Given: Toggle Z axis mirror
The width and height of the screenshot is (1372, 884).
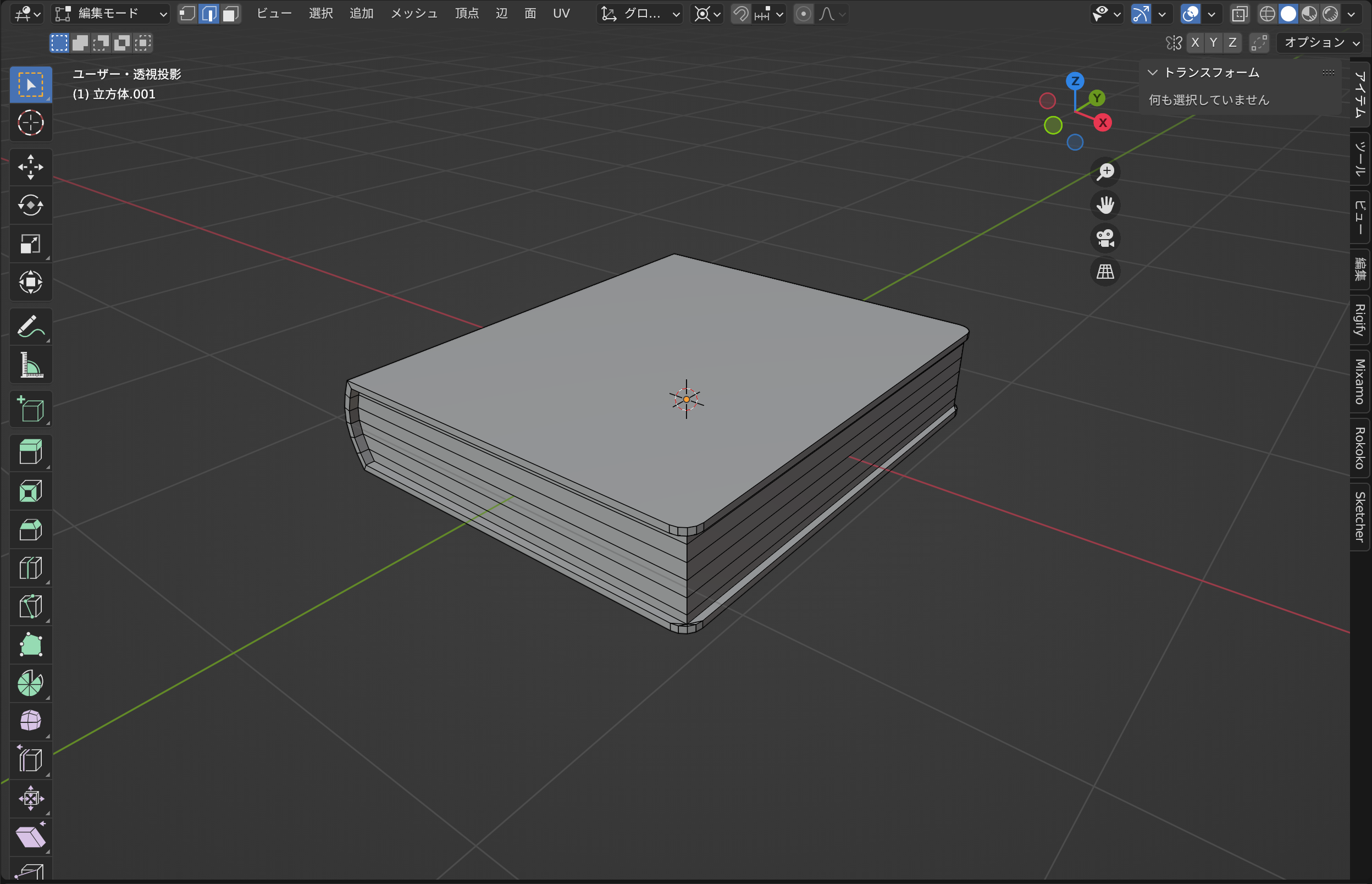Looking at the screenshot, I should click(x=1232, y=42).
